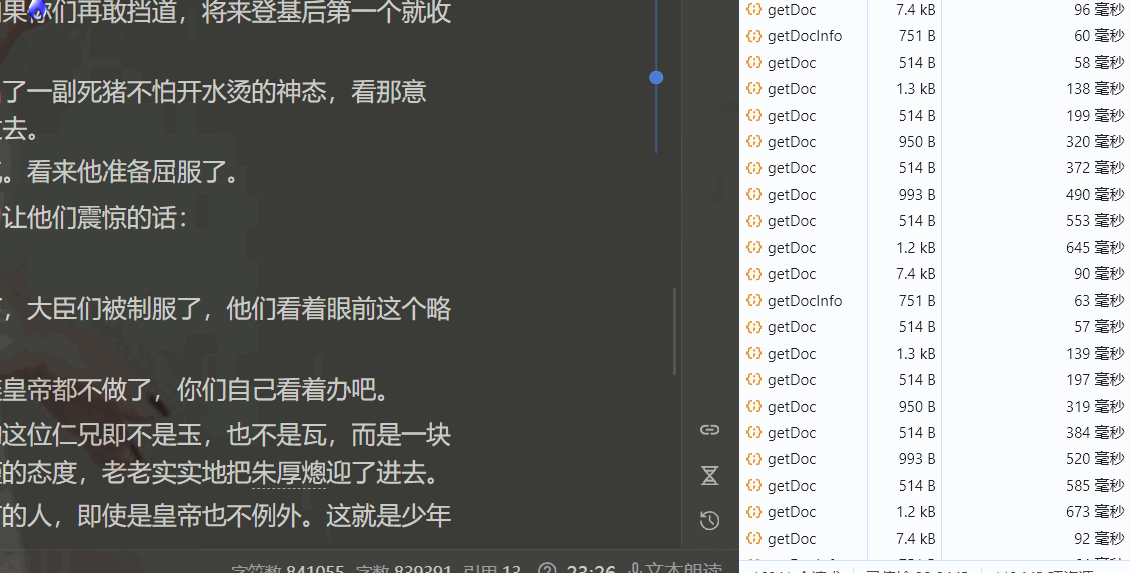Click the icon of getDoc 58 毫秒 row
Screen dimensions: 1130x573
point(754,62)
